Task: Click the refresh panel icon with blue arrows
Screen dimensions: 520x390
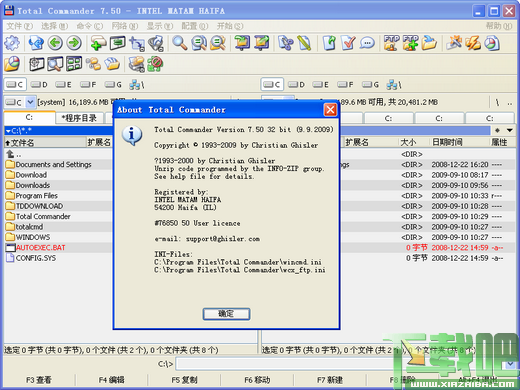Action: (36, 43)
